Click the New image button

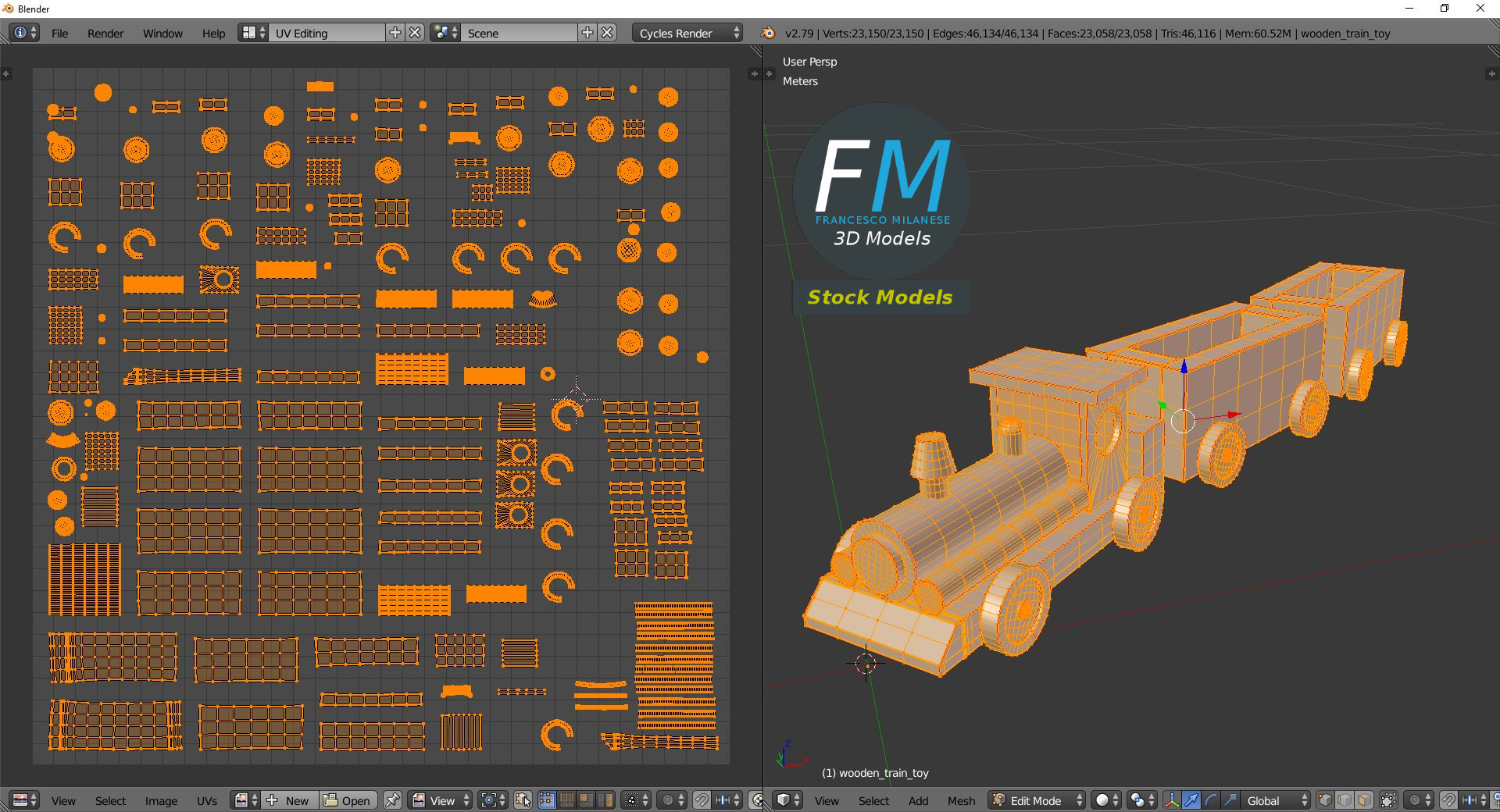click(x=290, y=800)
